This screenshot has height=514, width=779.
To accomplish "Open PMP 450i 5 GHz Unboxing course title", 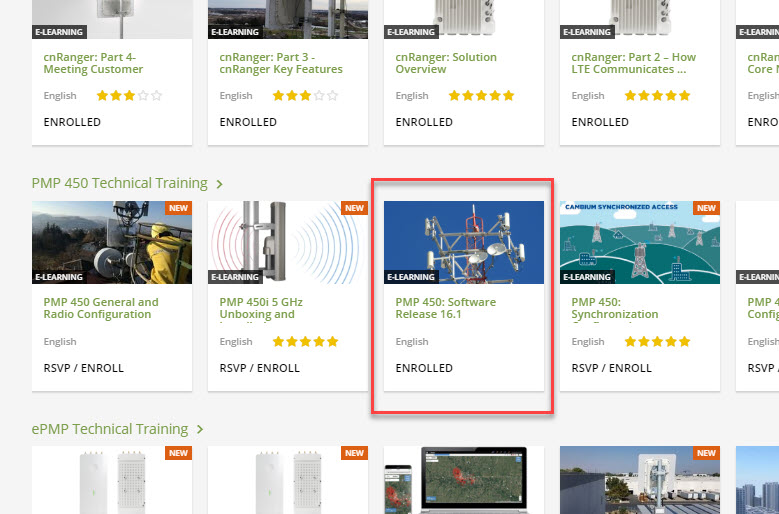I will tap(261, 308).
